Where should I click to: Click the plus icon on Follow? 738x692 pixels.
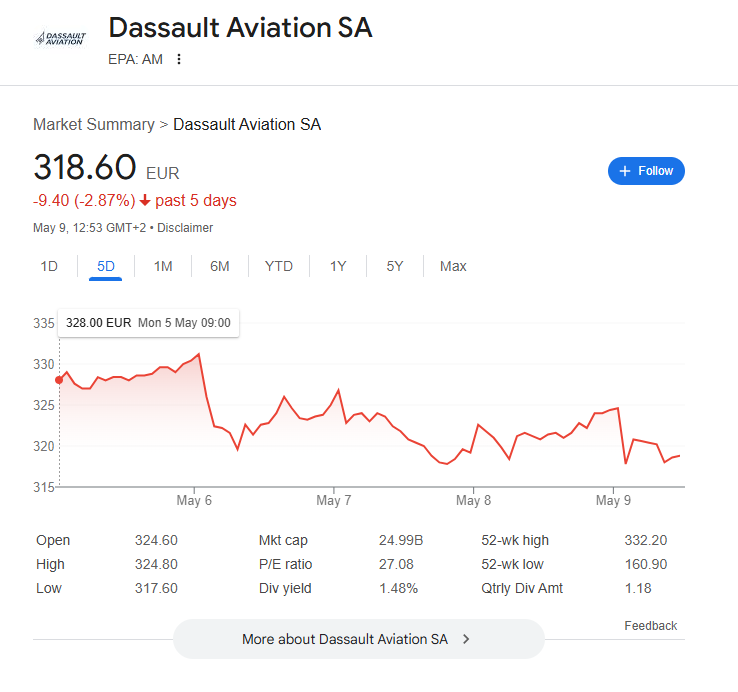pyautogui.click(x=625, y=171)
